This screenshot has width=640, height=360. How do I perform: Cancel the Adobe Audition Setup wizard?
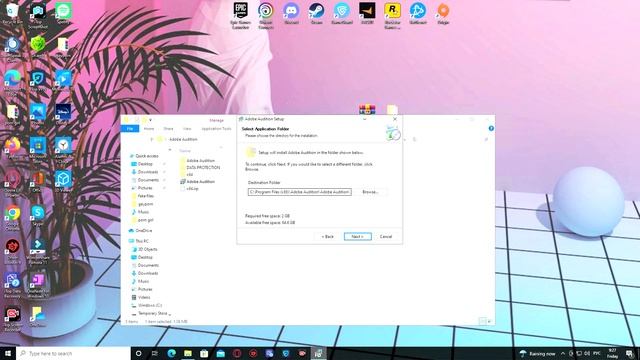click(386, 237)
